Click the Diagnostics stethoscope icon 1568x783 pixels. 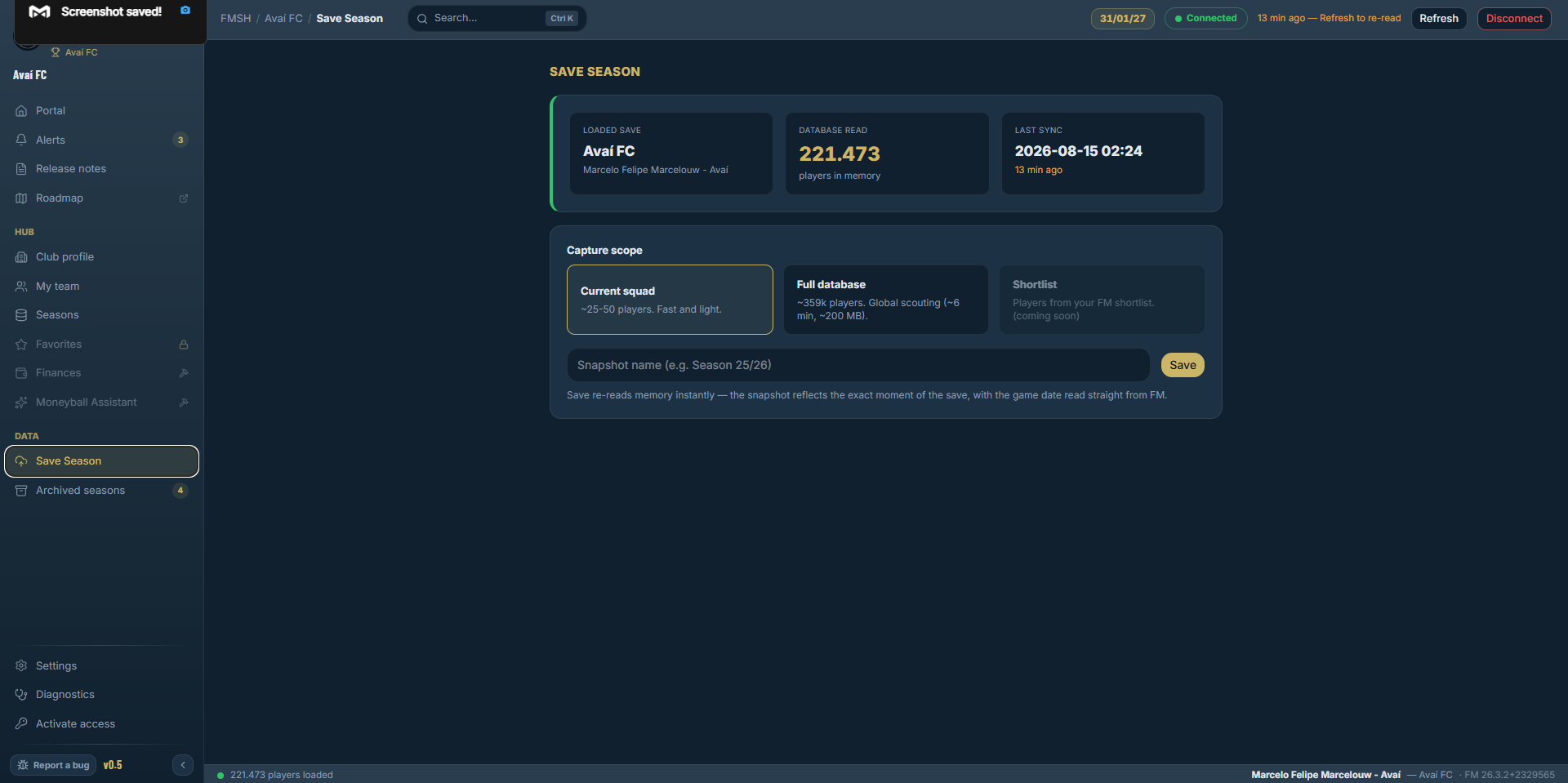pos(21,695)
